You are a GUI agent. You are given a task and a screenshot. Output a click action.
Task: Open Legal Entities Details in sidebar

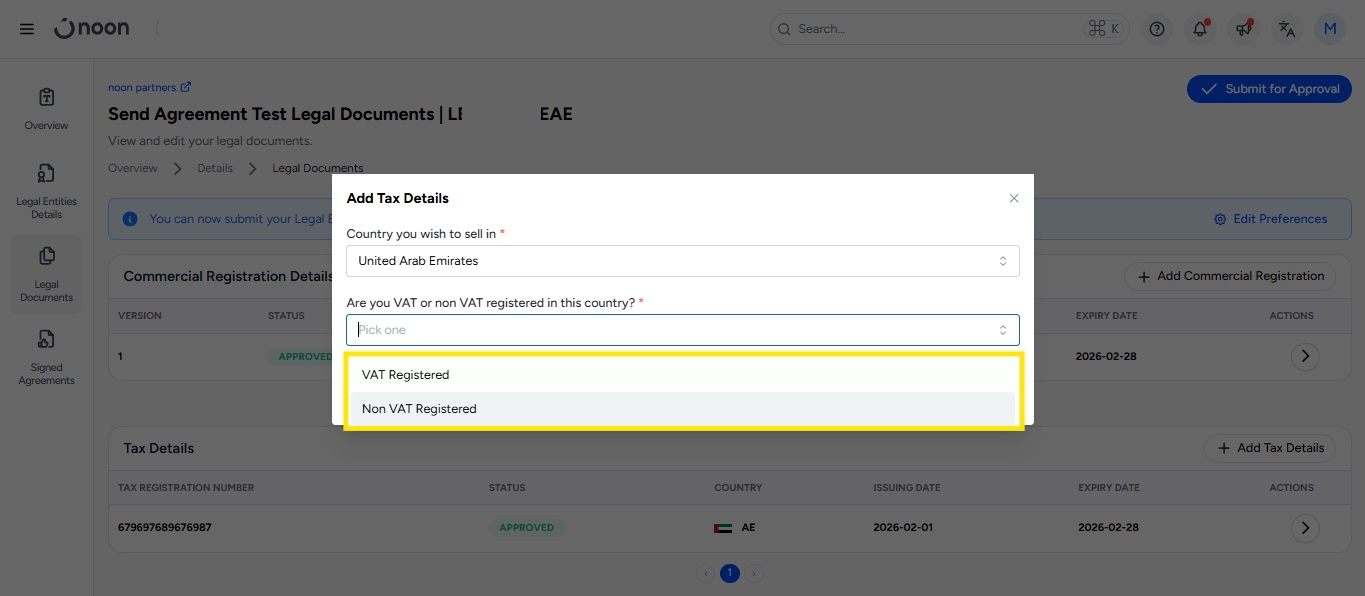46,190
